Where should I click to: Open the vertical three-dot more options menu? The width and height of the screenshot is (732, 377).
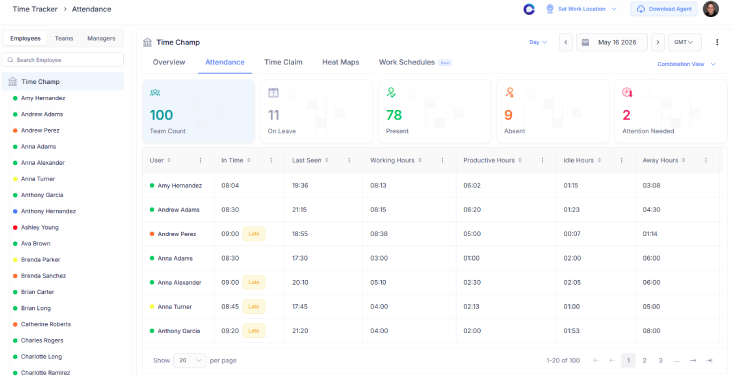[x=717, y=42]
